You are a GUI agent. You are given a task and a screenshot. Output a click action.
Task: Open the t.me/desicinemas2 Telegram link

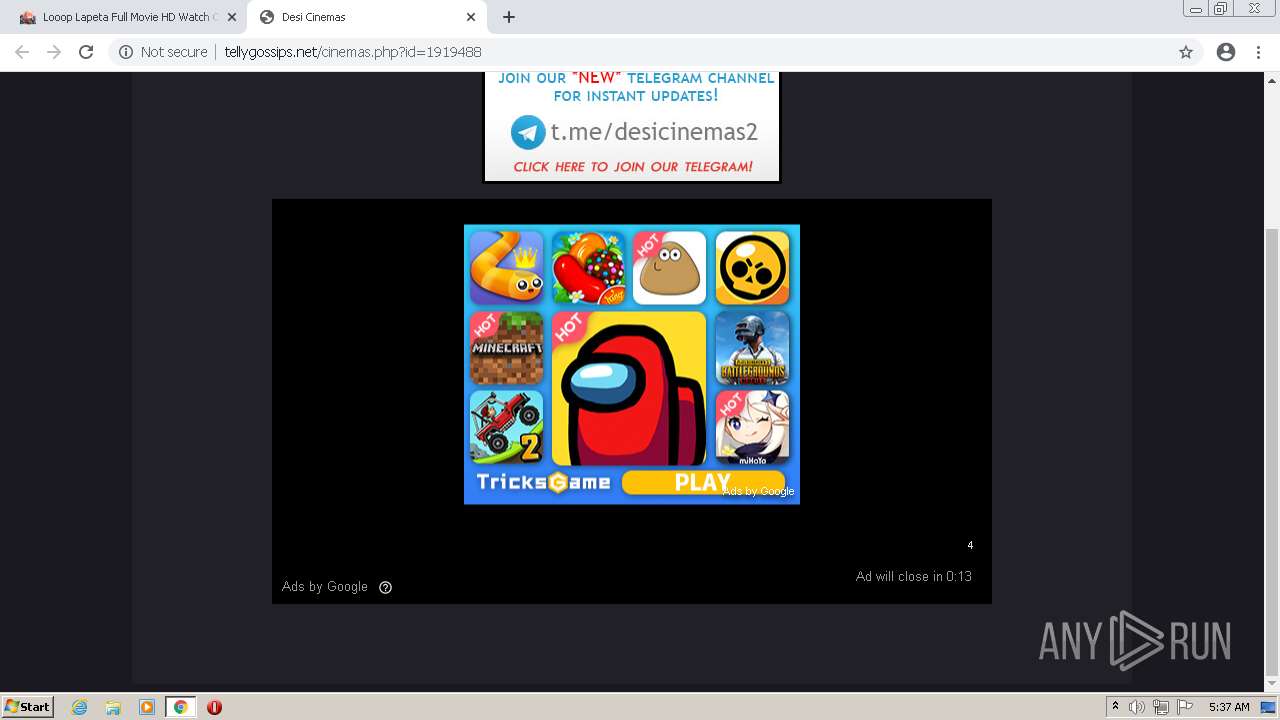click(x=654, y=132)
